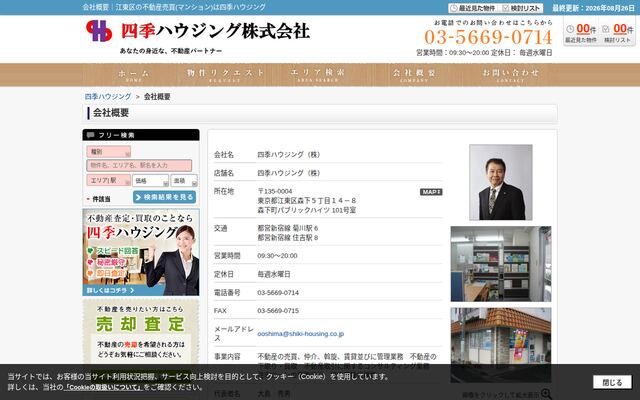
Task: Expand the 面積 dropdown
Action: [184, 180]
